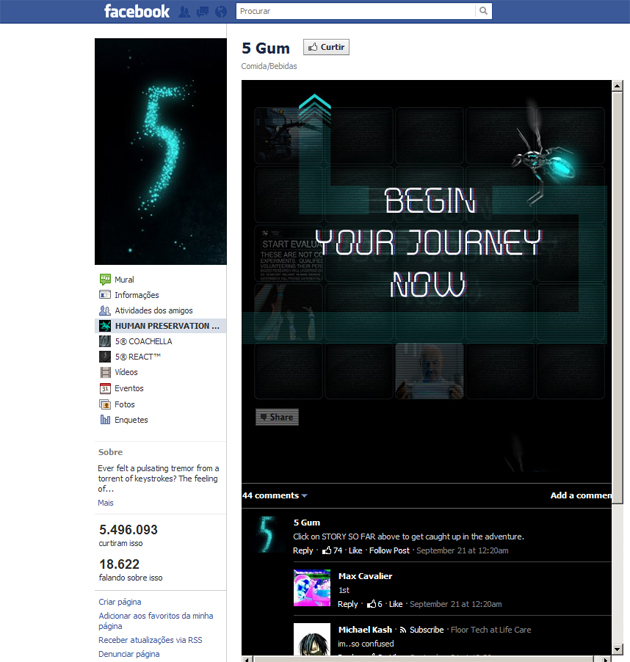
Task: Like Max Cavalier's comment
Action: pos(395,604)
